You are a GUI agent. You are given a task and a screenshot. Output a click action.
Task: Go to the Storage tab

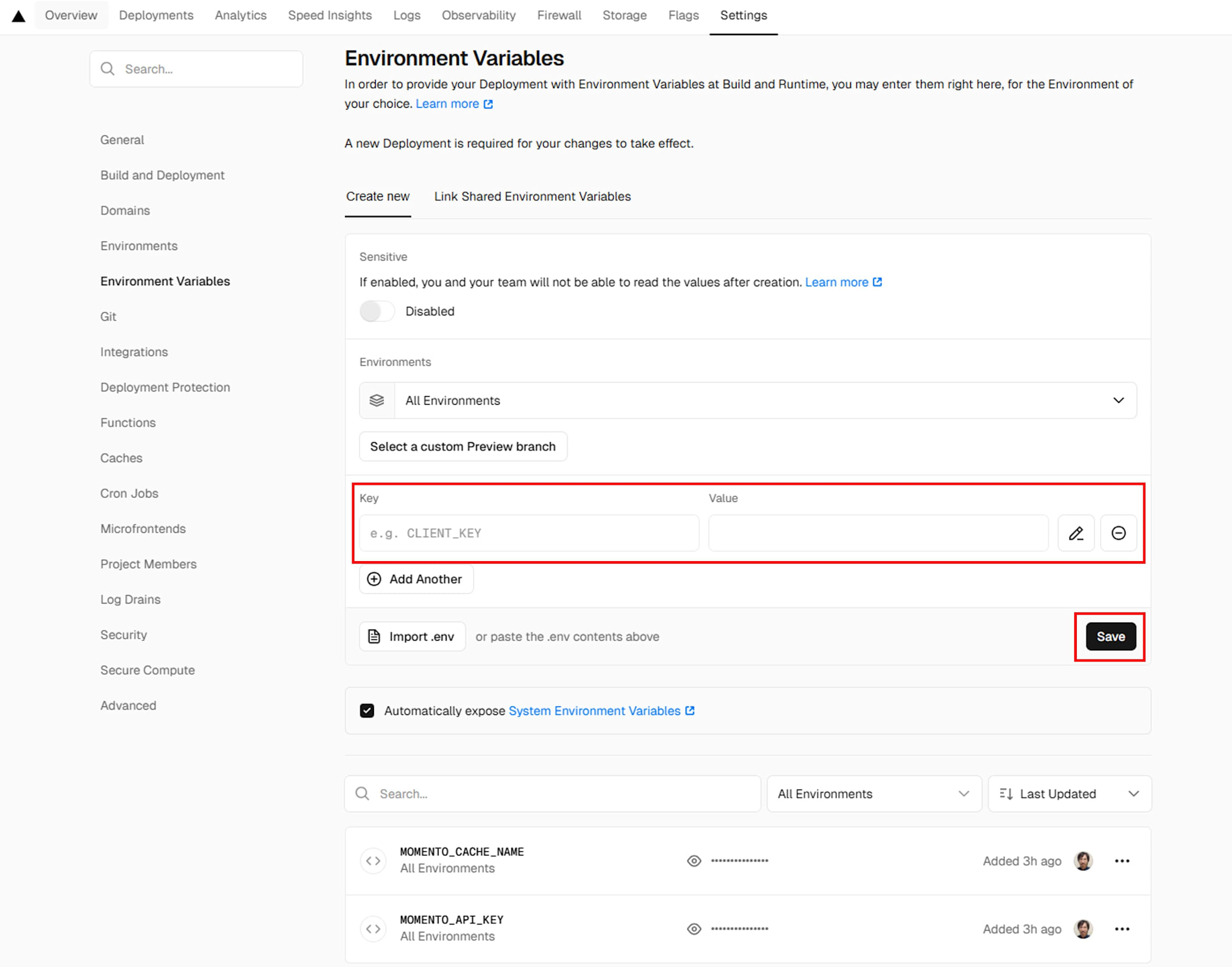(x=625, y=15)
